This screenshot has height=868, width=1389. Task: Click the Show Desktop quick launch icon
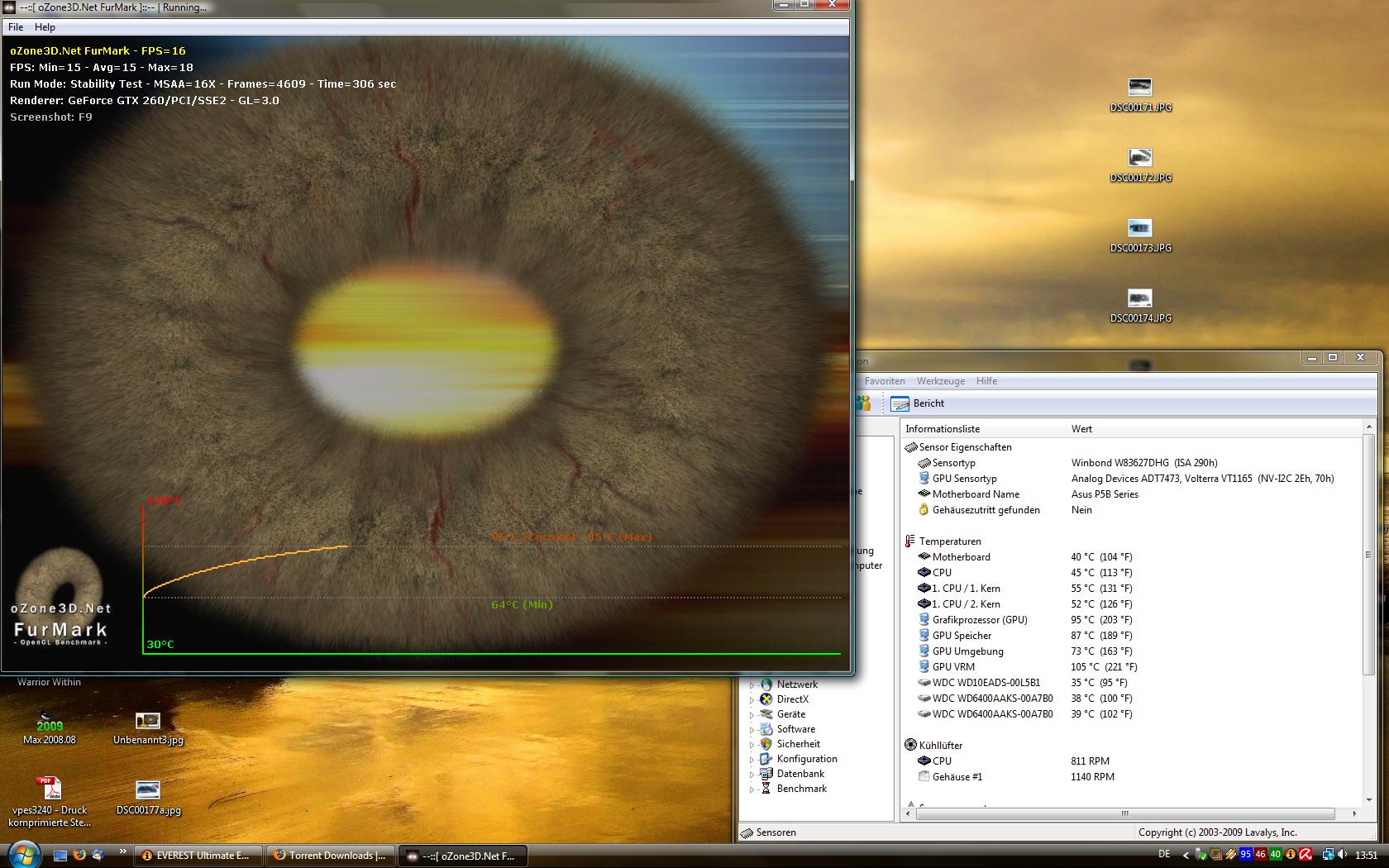tap(60, 856)
